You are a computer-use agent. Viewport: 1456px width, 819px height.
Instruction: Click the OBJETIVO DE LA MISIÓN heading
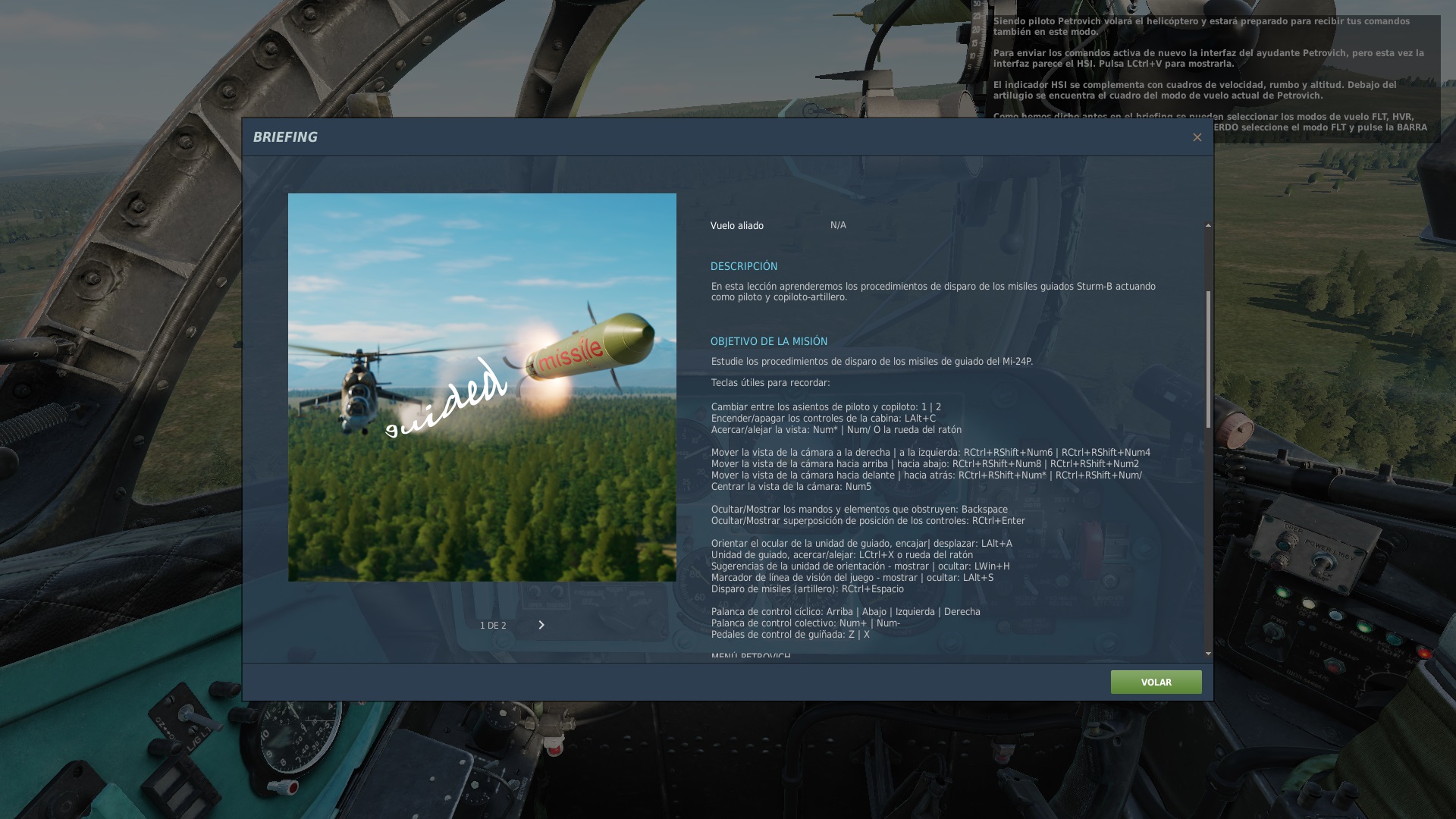coord(768,341)
